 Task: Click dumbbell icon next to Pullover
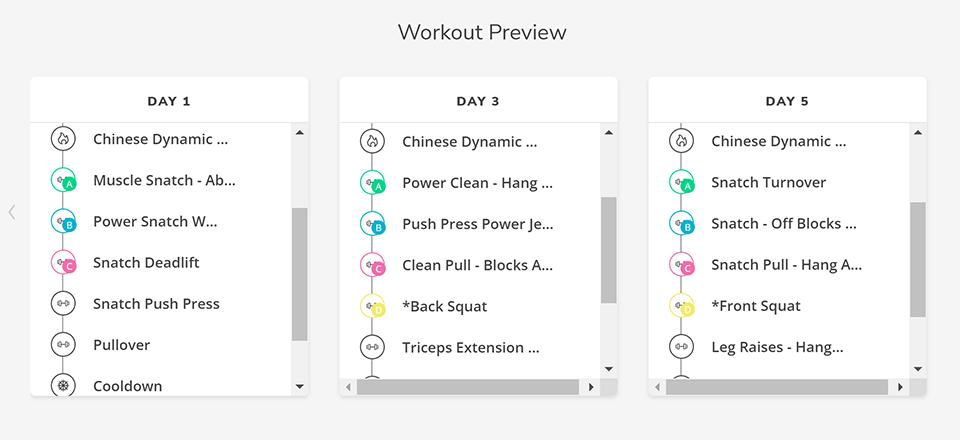(62, 345)
